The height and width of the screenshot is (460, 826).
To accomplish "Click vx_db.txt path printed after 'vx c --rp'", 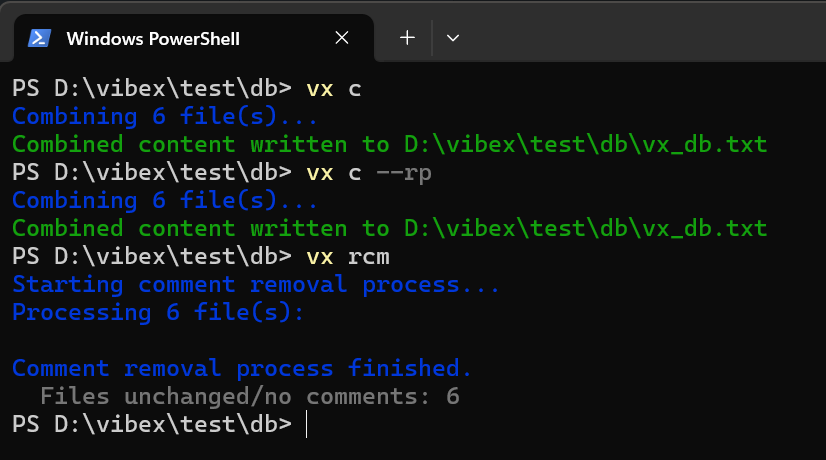I will point(586,229).
